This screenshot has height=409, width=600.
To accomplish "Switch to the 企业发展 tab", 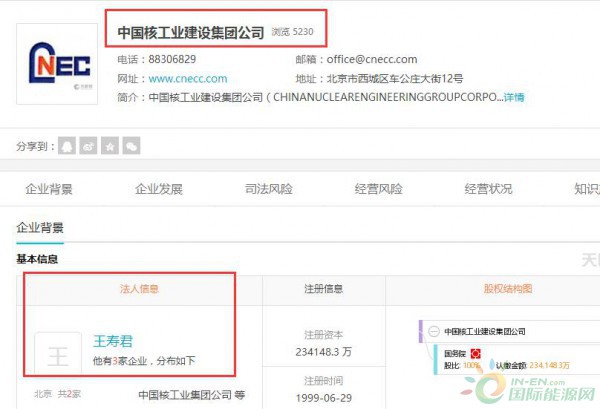I will (x=159, y=189).
